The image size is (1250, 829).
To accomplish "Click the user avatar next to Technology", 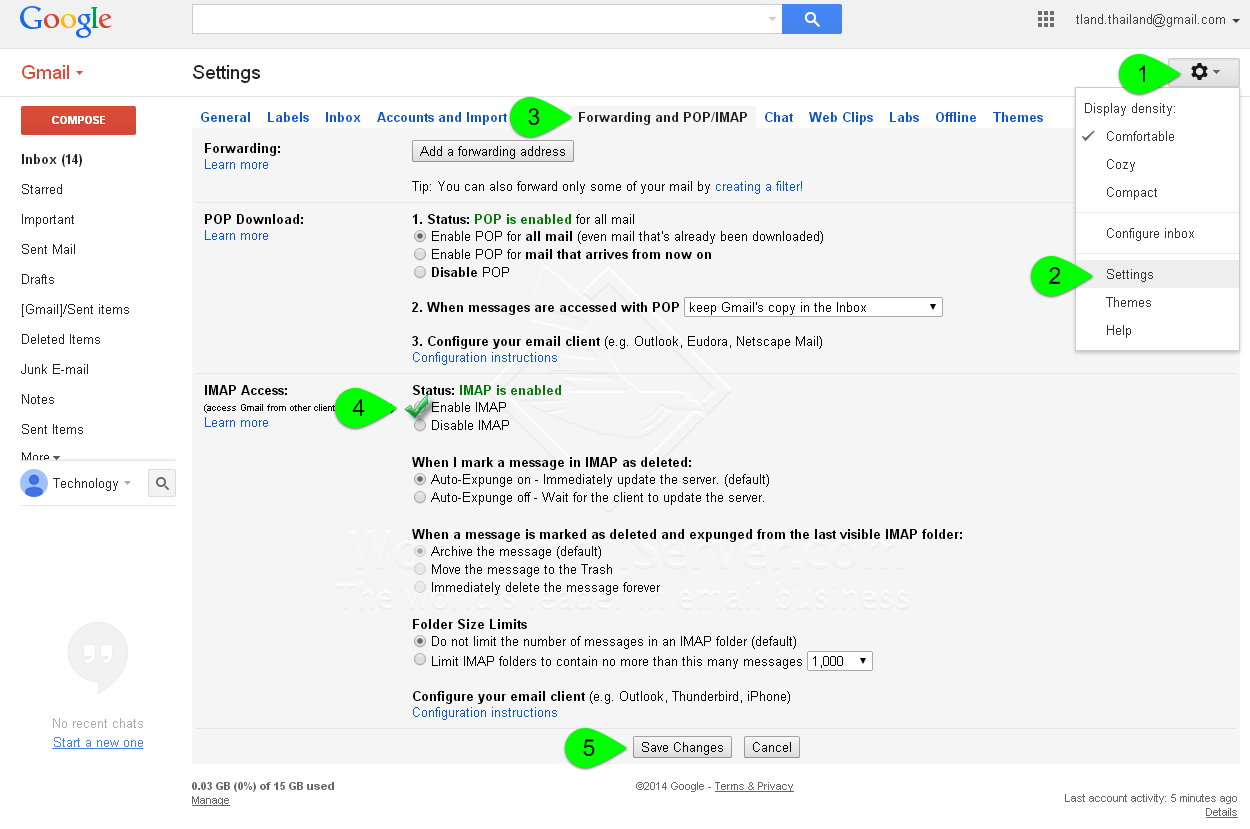I will (x=33, y=483).
